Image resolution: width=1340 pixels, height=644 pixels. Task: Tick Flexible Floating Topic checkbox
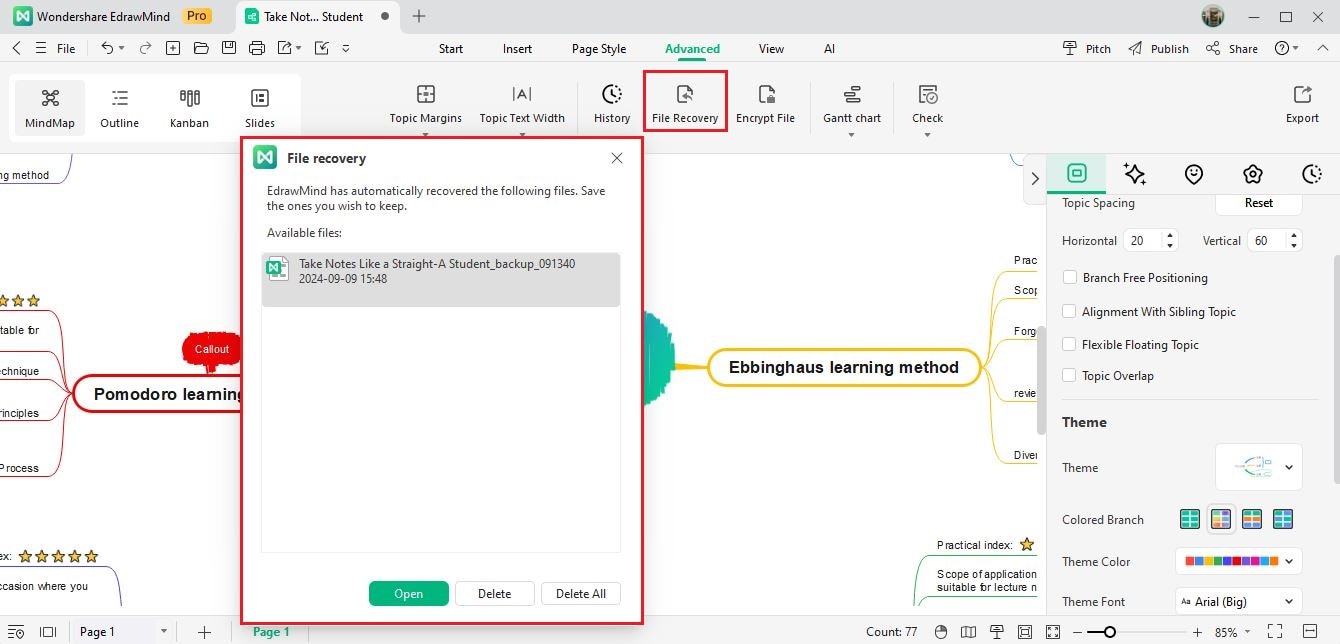(x=1070, y=345)
